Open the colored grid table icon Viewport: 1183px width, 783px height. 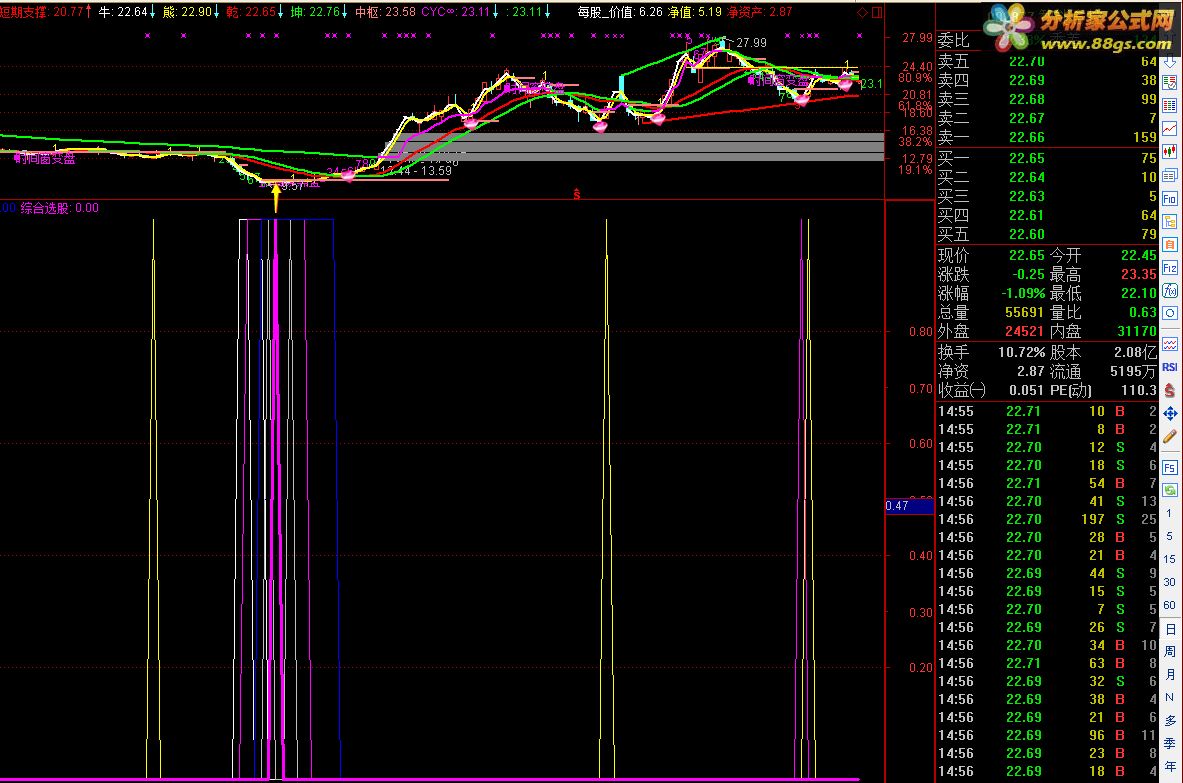1169,105
